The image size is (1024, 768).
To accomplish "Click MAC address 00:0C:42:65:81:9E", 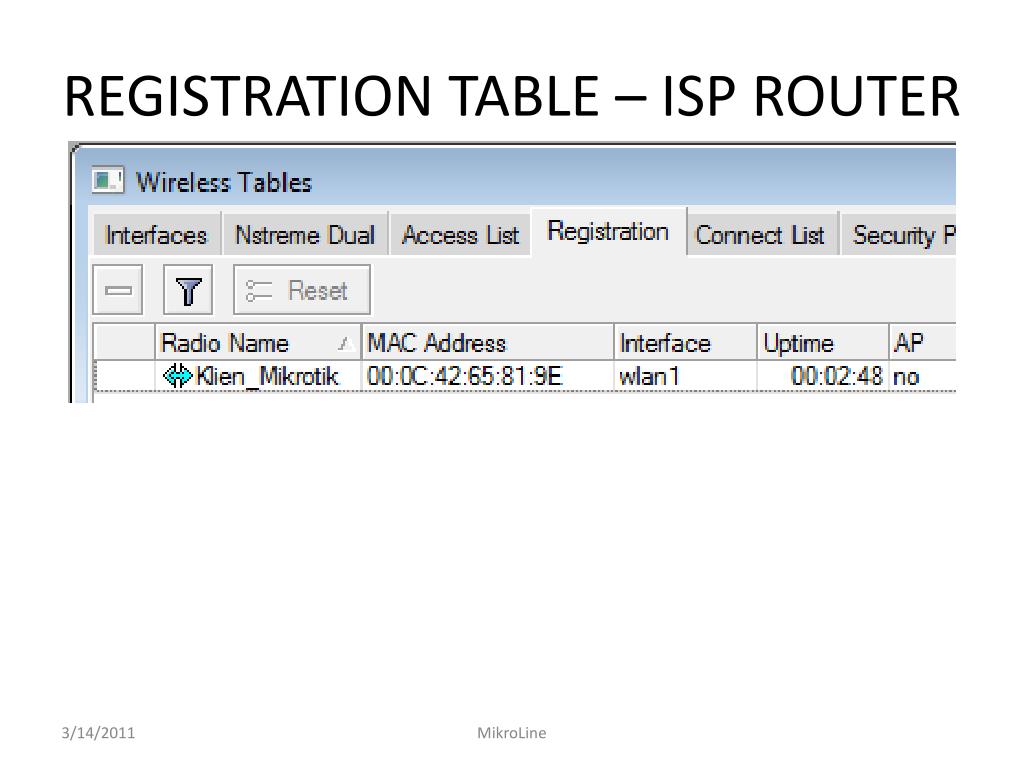I will pyautogui.click(x=464, y=376).
